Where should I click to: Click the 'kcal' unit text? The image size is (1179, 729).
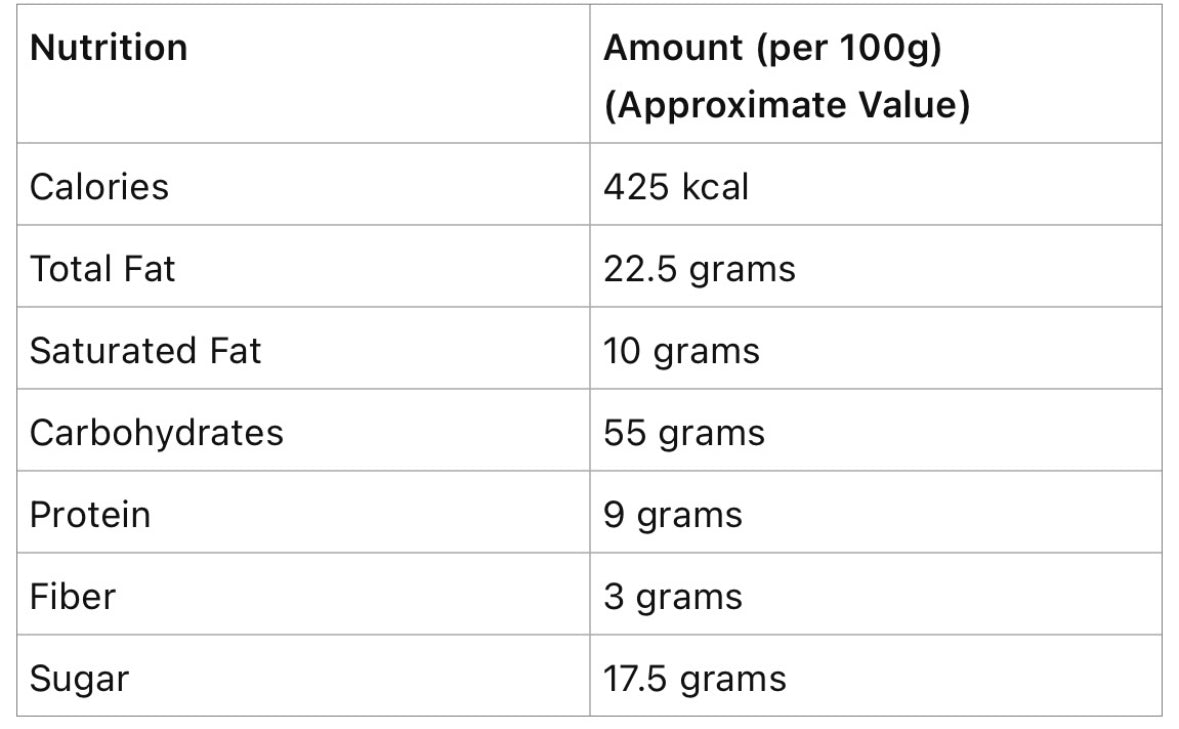pyautogui.click(x=715, y=187)
